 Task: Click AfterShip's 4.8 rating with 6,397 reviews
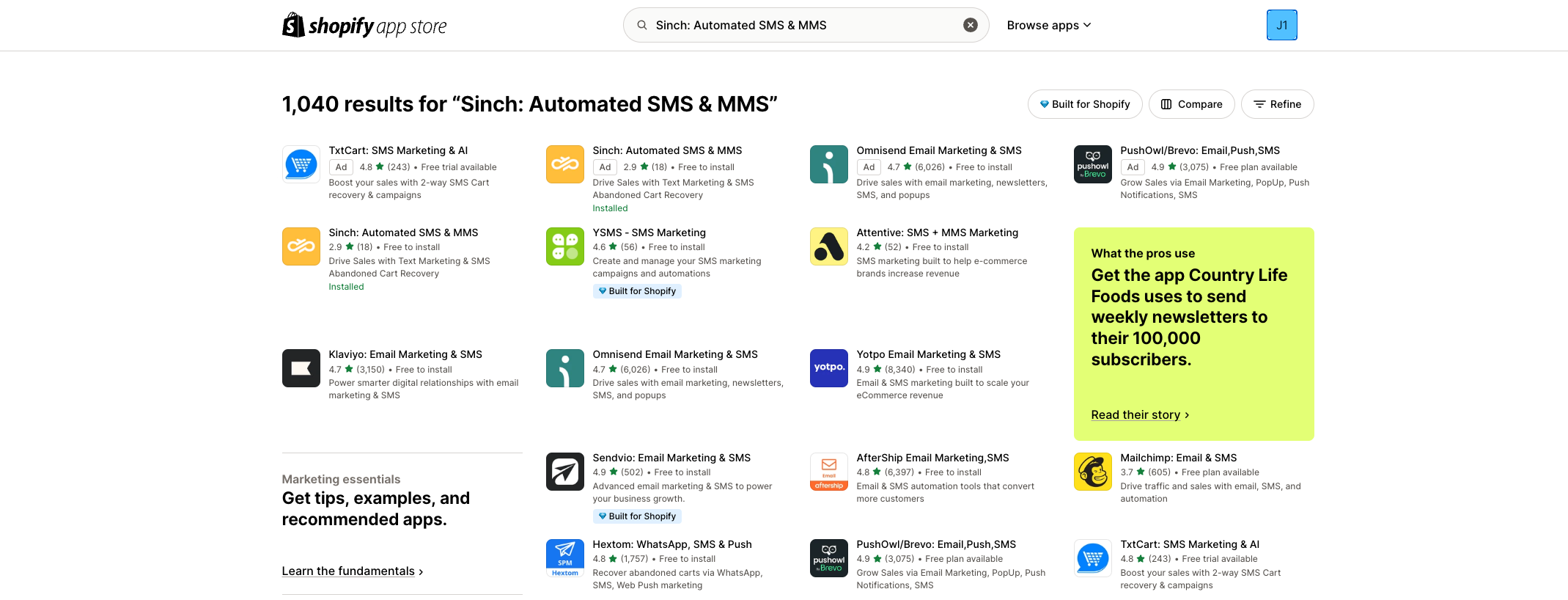point(886,472)
